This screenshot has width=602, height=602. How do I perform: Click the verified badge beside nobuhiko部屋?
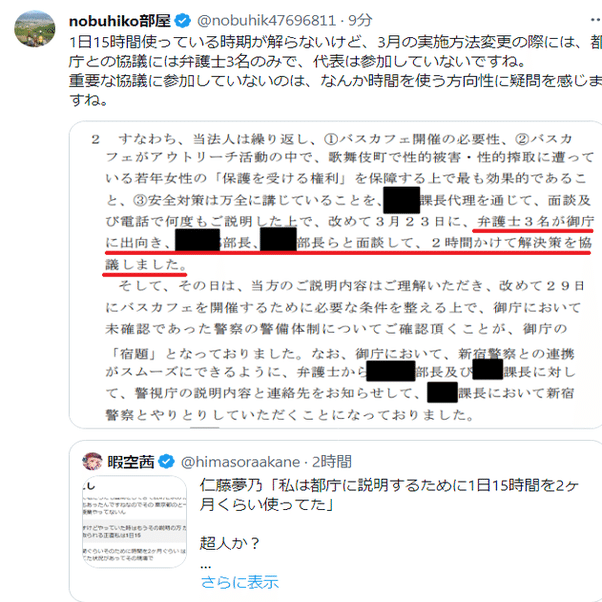point(183,21)
